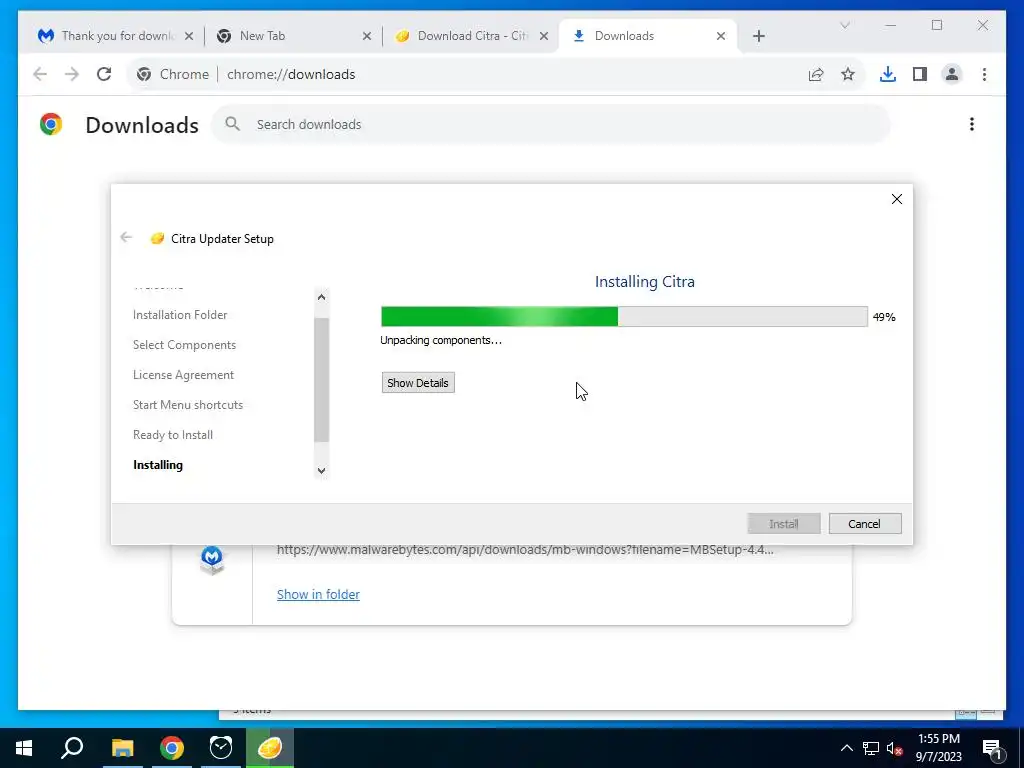The width and height of the screenshot is (1024, 768).
Task: Close the Citra Updater Setup dialog
Action: [897, 199]
